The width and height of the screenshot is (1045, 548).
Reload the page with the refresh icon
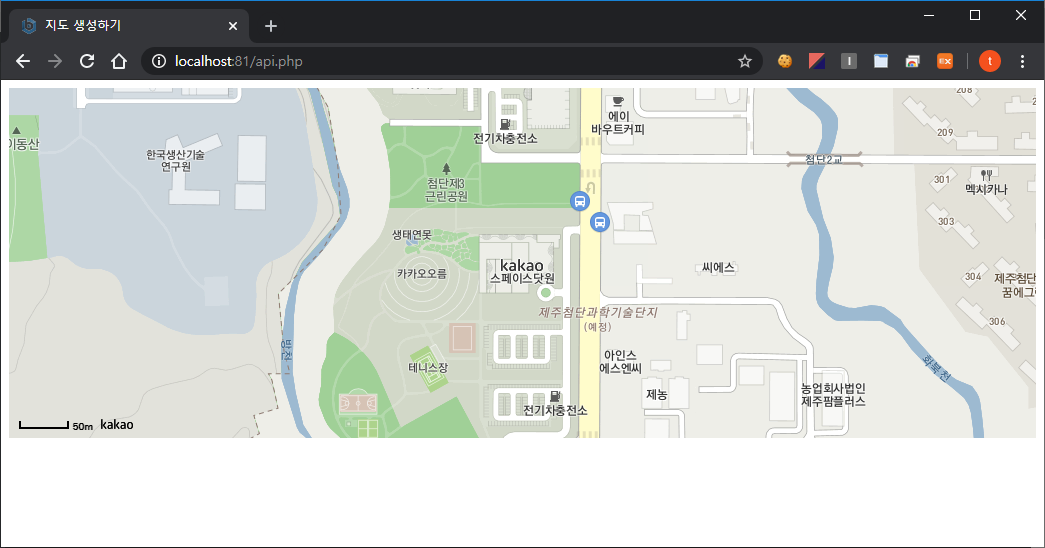[x=87, y=61]
